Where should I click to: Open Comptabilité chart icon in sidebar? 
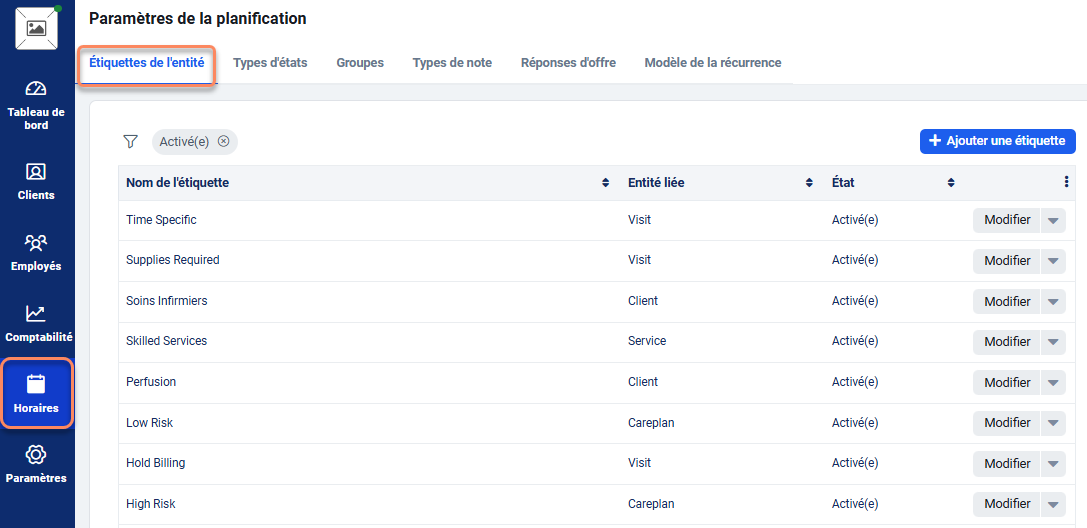pyautogui.click(x=36, y=314)
